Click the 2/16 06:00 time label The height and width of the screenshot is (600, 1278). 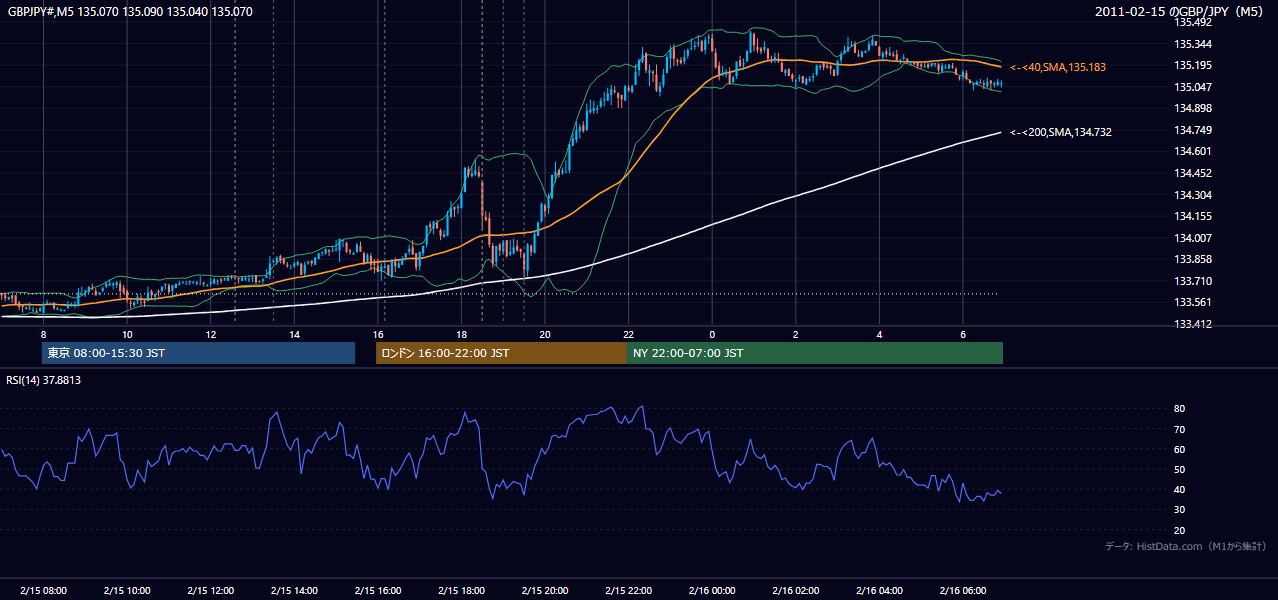[x=962, y=590]
